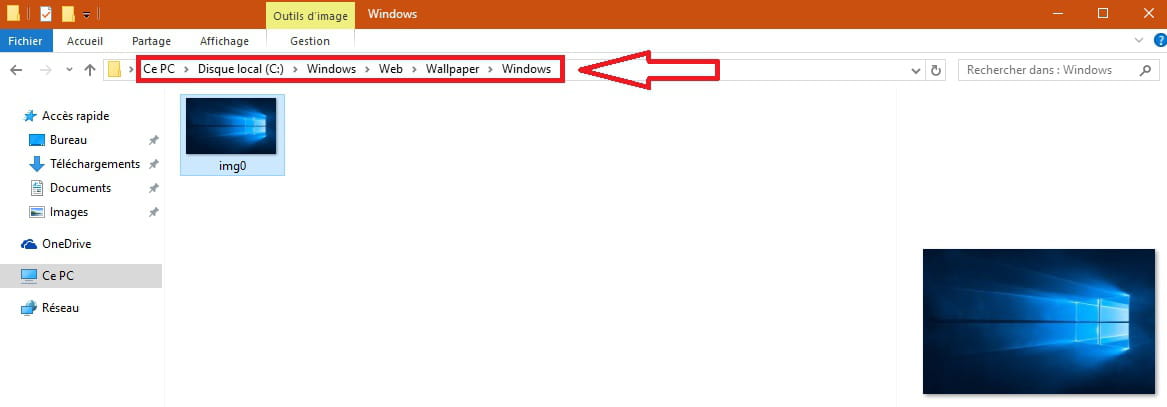Open the address bar history dropdown
The width and height of the screenshot is (1167, 407).
pos(916,71)
